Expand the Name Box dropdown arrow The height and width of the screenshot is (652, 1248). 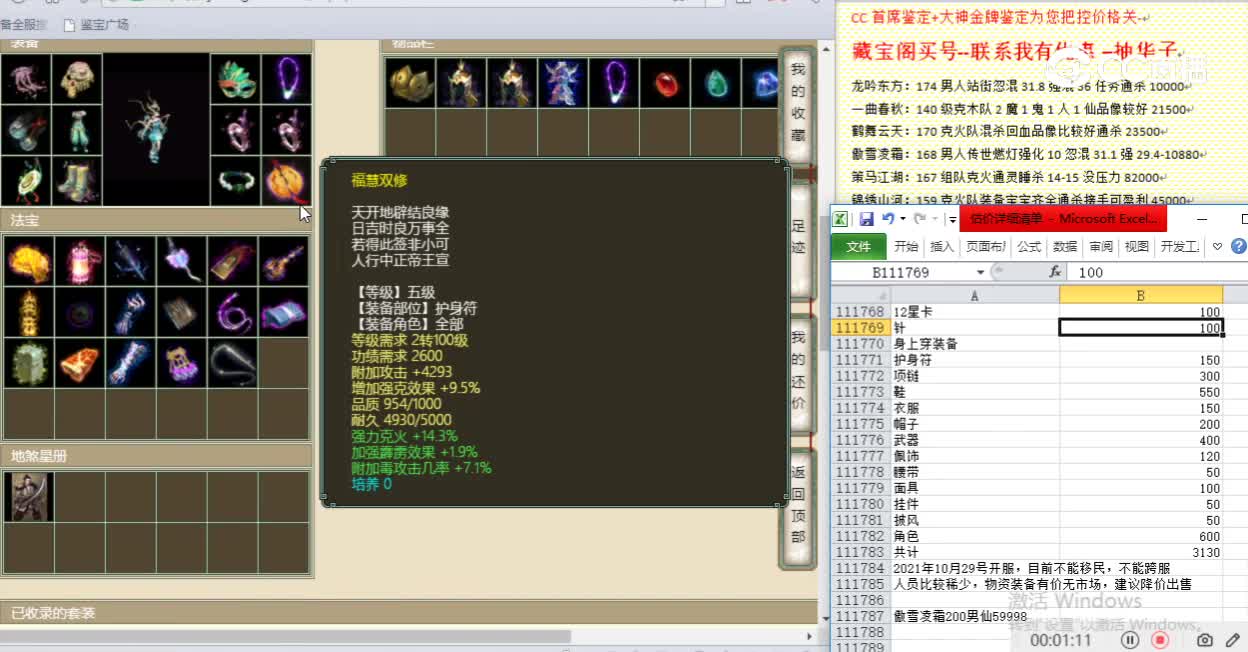[x=981, y=272]
